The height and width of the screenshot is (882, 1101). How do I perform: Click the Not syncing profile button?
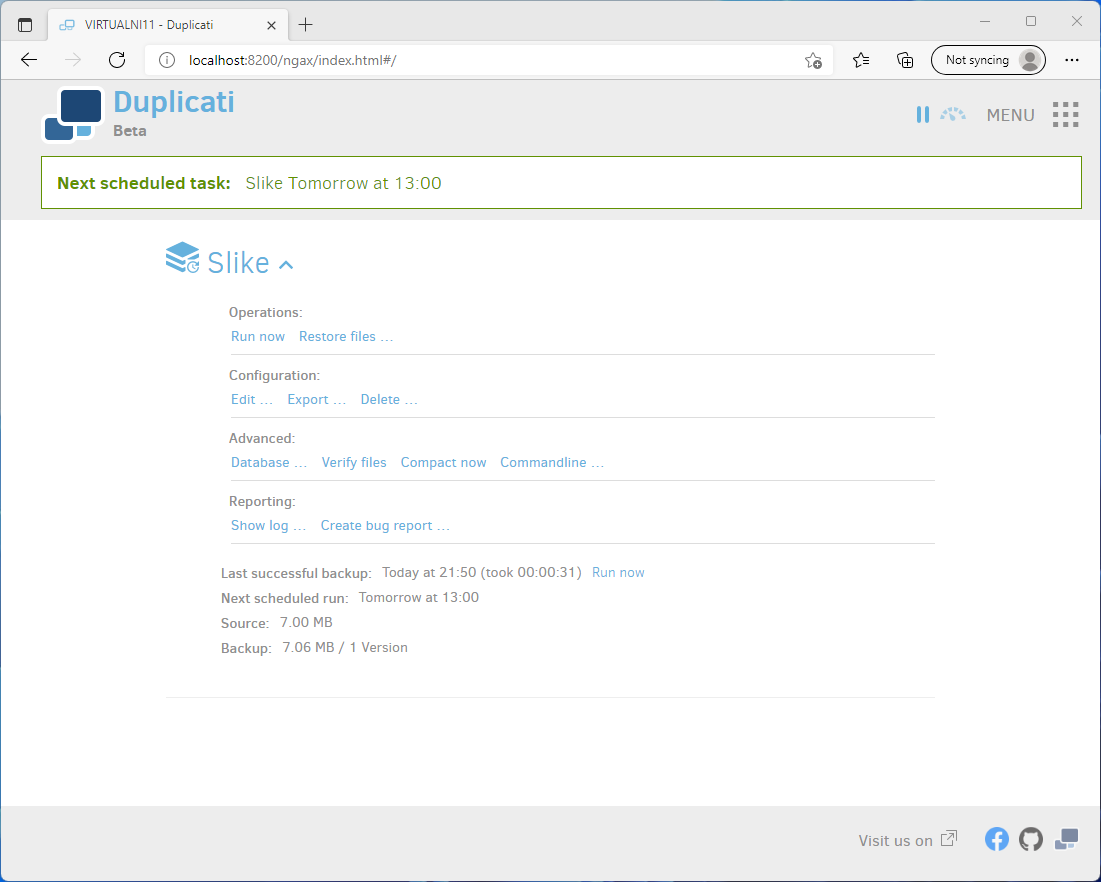coord(988,60)
